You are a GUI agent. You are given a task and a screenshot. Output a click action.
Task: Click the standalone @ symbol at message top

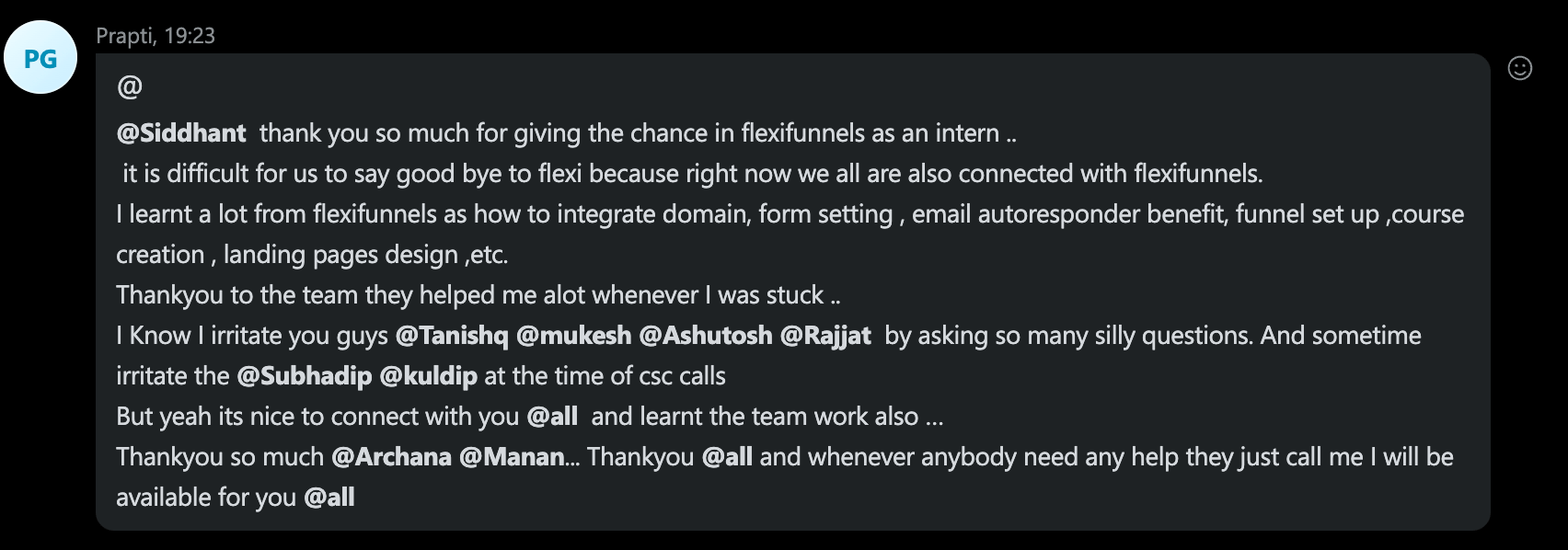point(130,87)
